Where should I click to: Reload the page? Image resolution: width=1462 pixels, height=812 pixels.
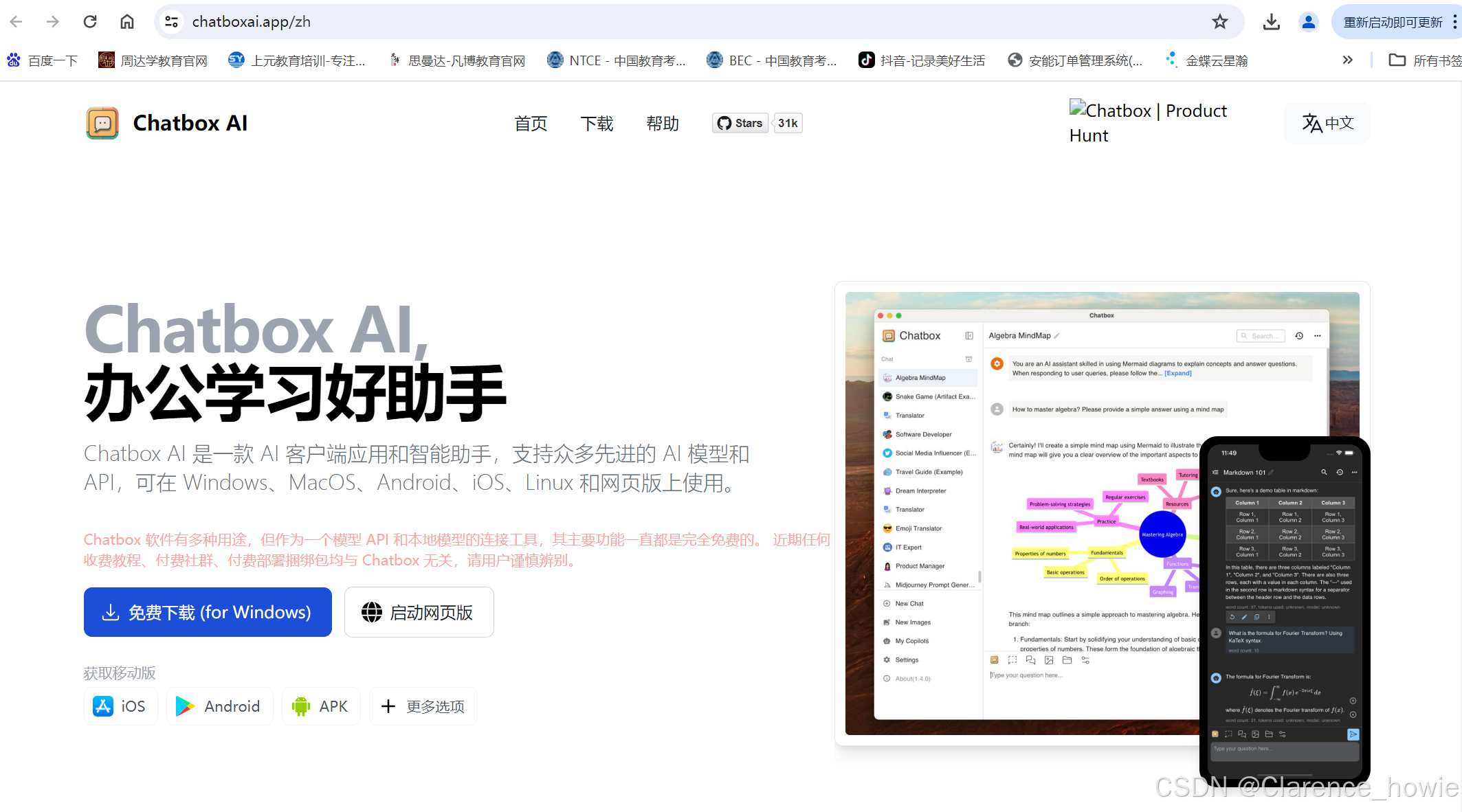point(90,22)
